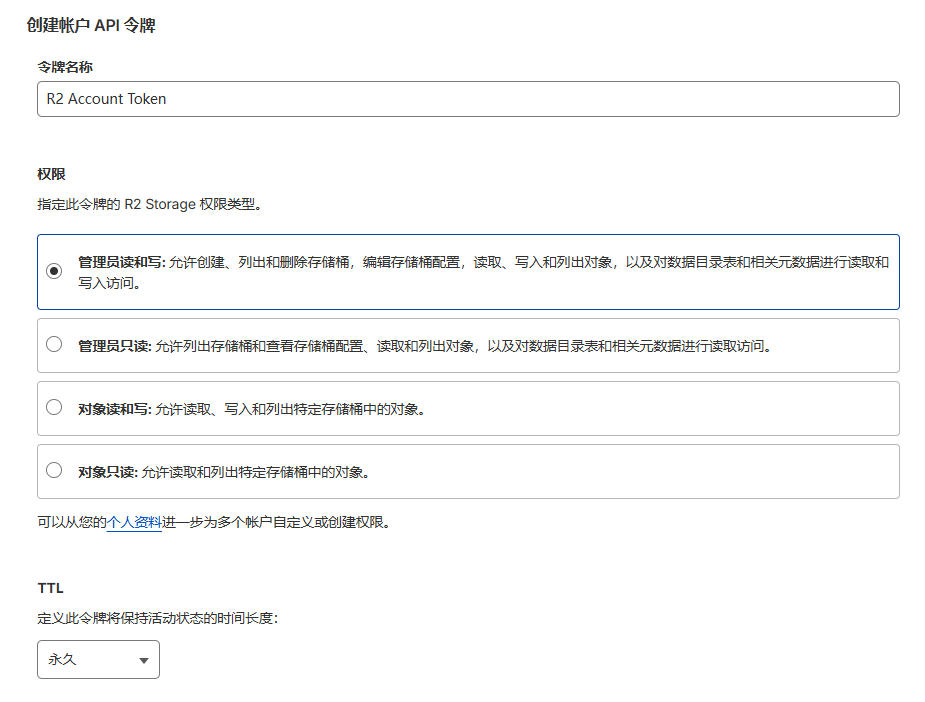
Task: Select the 管理员只读 radio button
Action: tap(54, 344)
